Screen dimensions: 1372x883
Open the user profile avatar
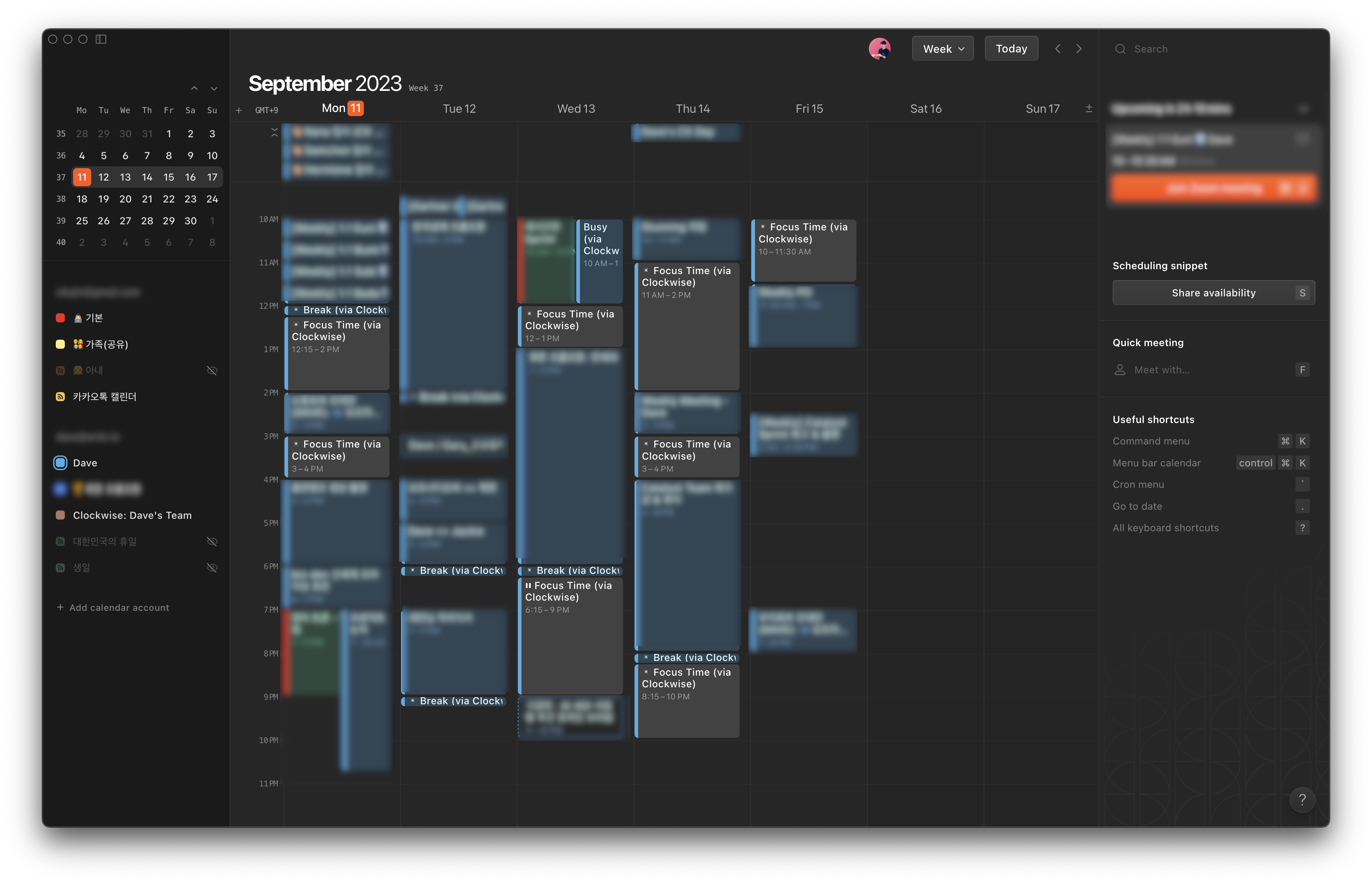[879, 49]
